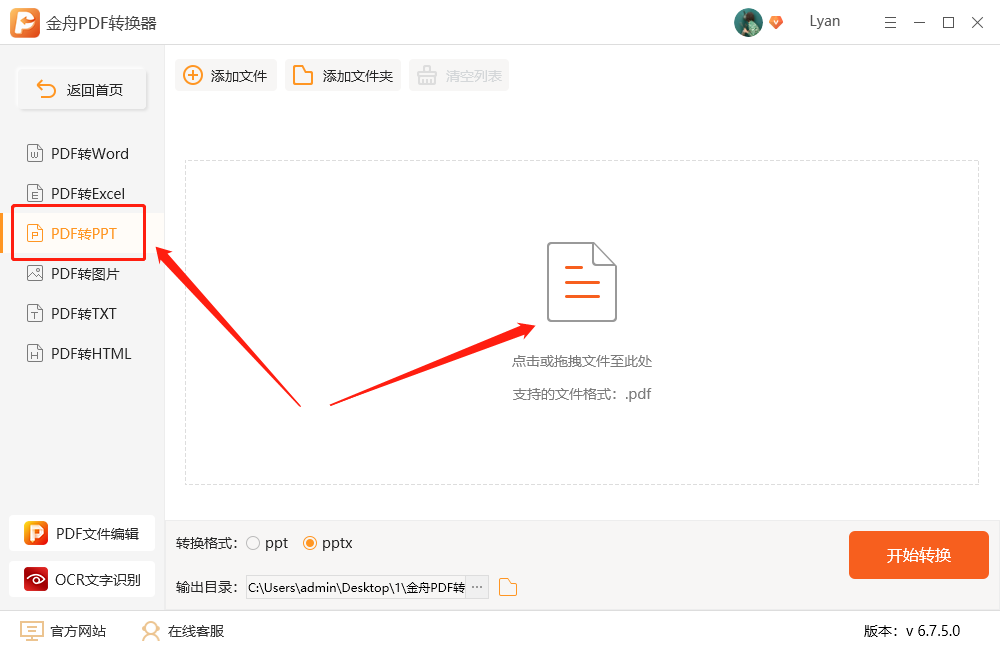Select the pptx format radio button

310,543
